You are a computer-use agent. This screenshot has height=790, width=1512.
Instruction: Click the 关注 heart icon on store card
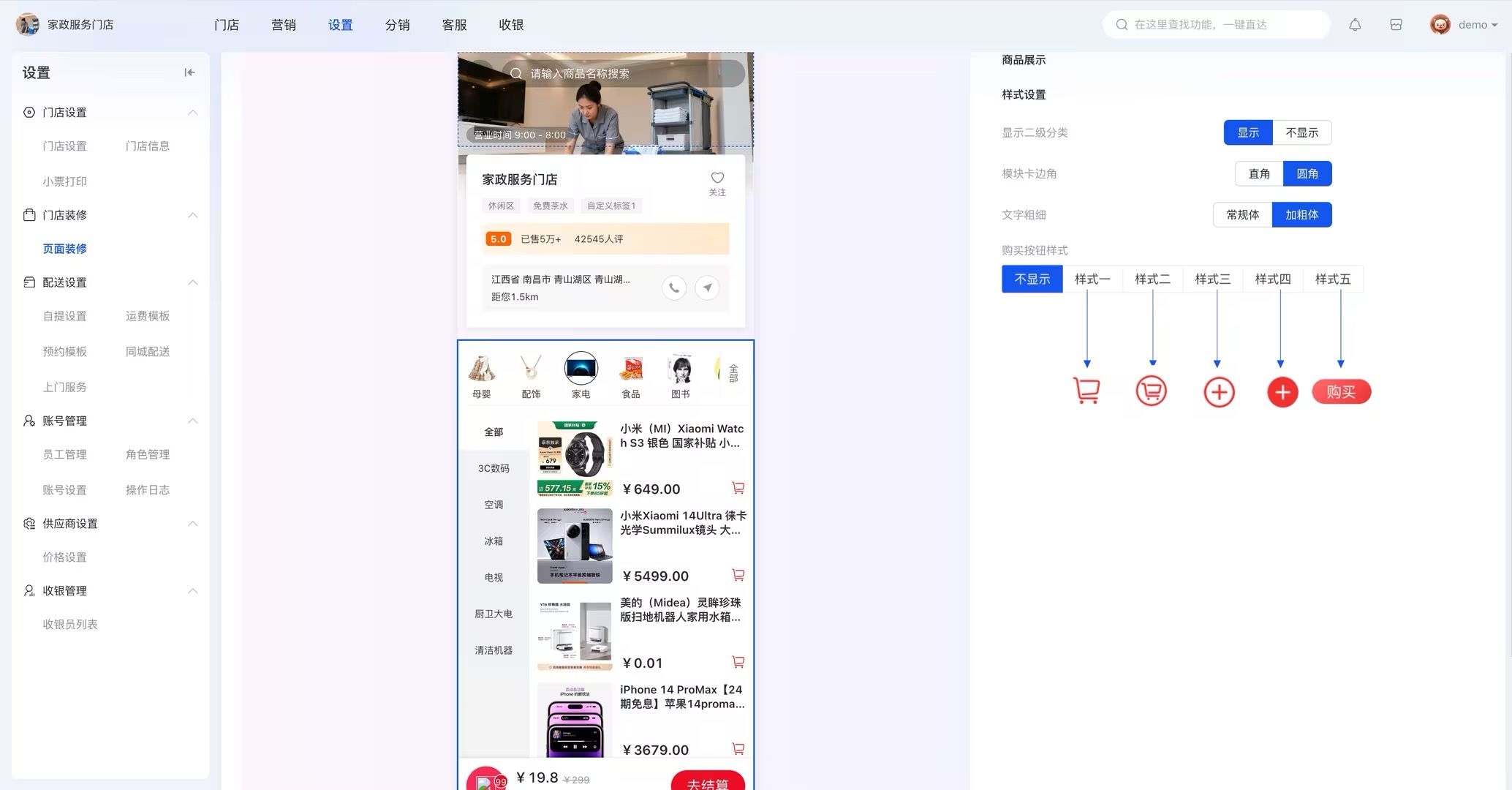(x=717, y=178)
